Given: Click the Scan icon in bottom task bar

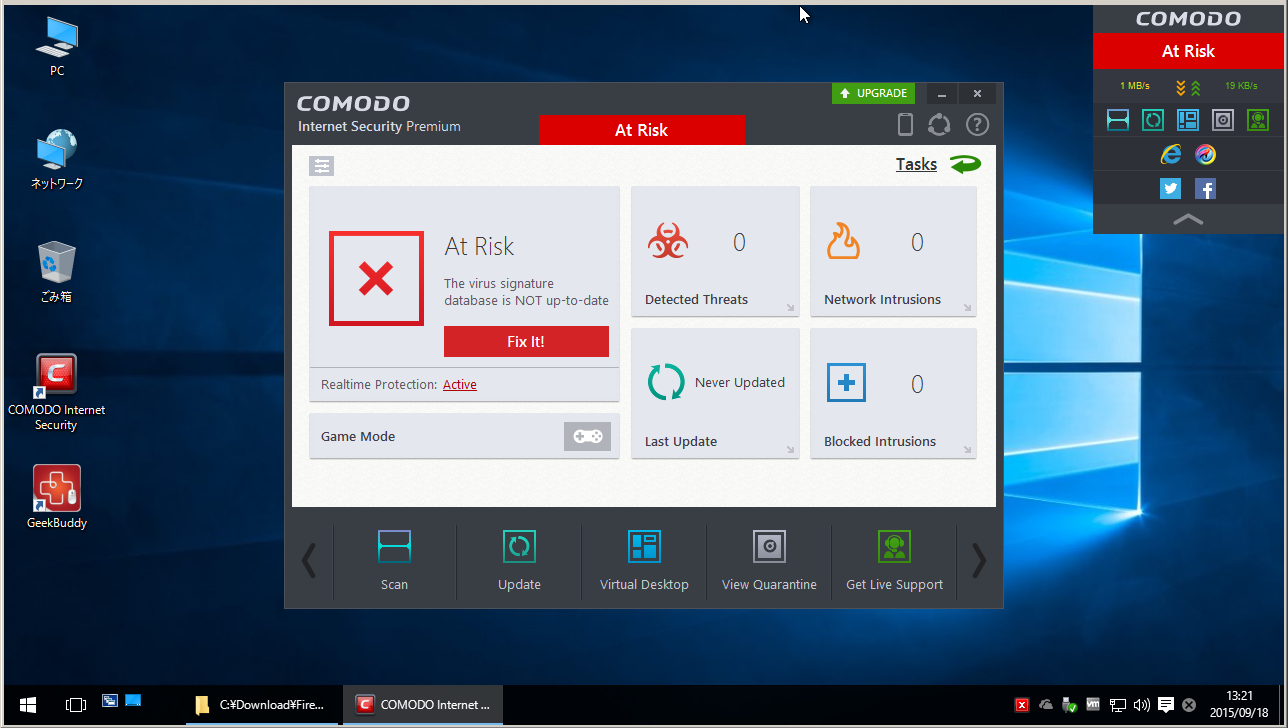Looking at the screenshot, I should [x=394, y=546].
